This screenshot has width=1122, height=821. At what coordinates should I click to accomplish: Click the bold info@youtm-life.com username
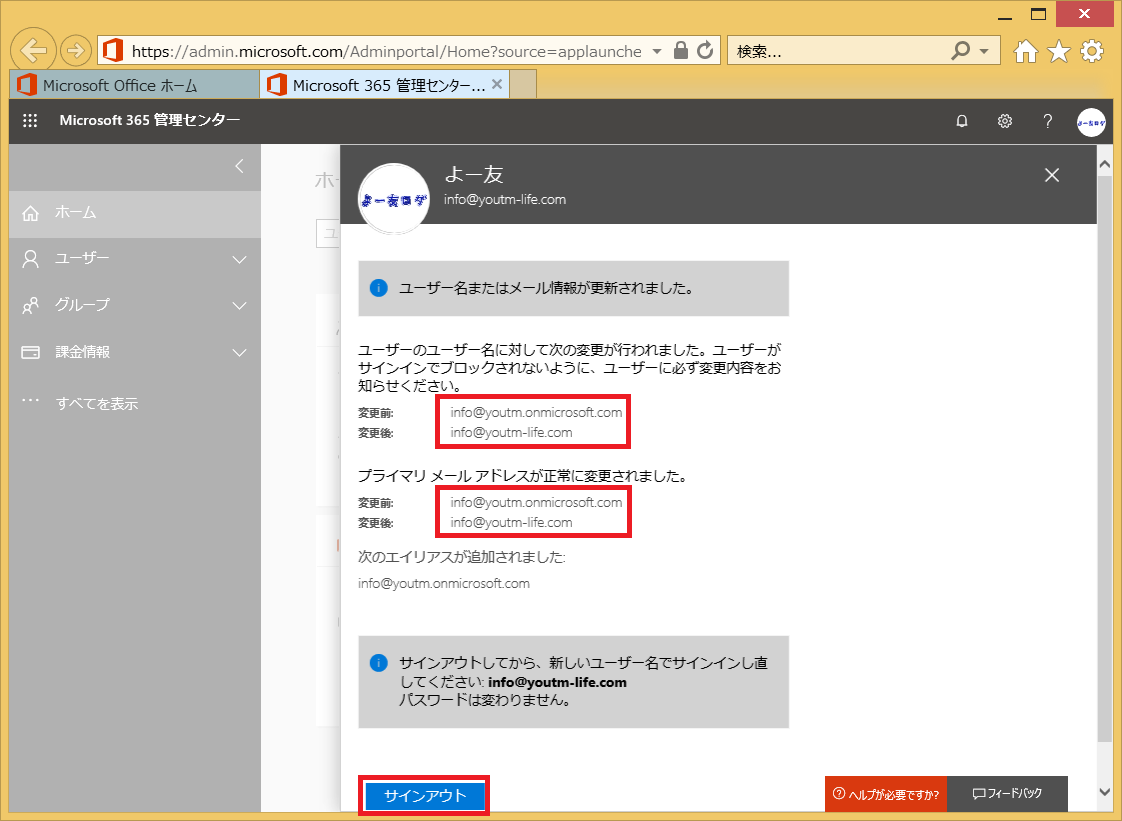pyautogui.click(x=557, y=682)
